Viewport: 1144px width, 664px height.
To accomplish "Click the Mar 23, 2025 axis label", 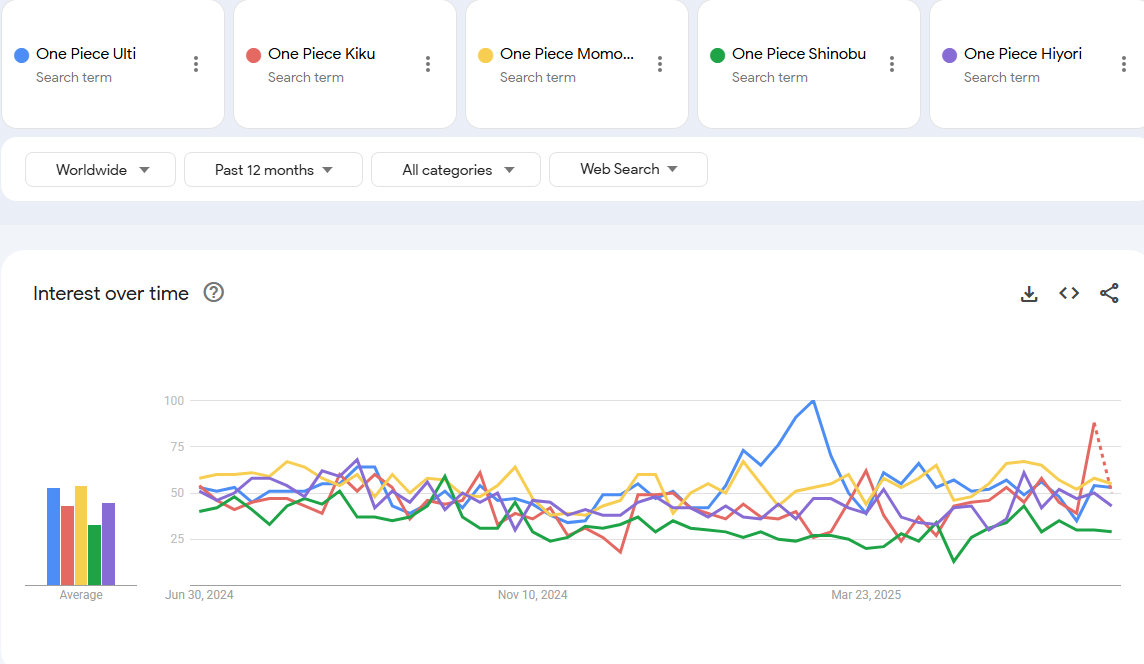I will 866,595.
